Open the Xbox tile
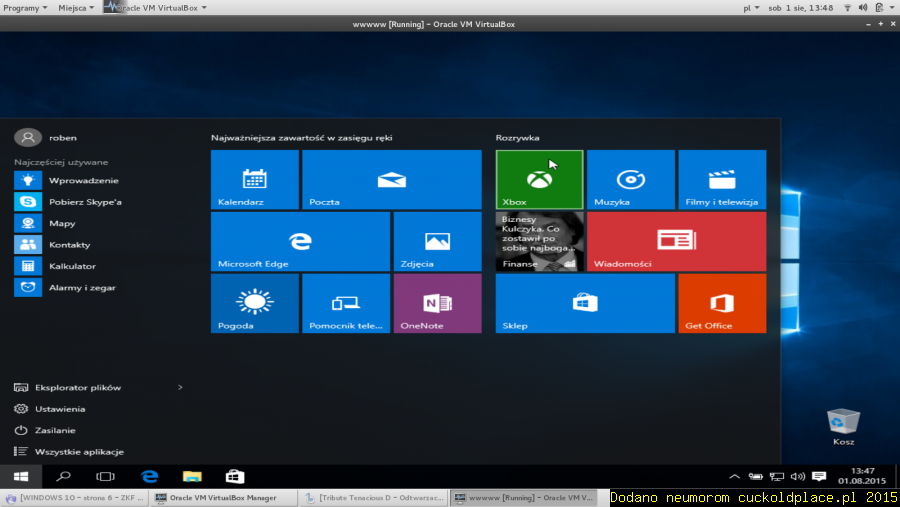 pos(539,179)
